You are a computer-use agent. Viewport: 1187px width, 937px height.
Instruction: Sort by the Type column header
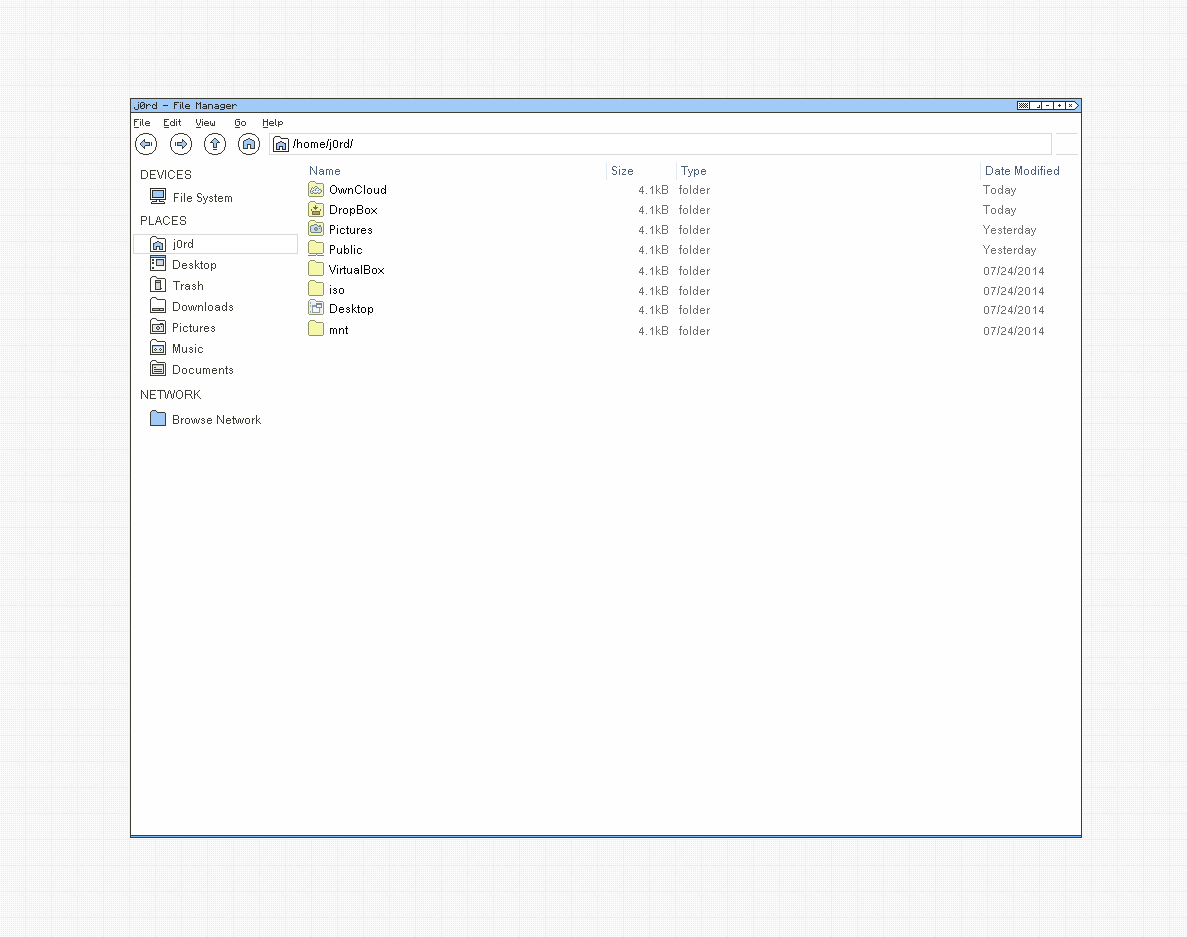[693, 171]
